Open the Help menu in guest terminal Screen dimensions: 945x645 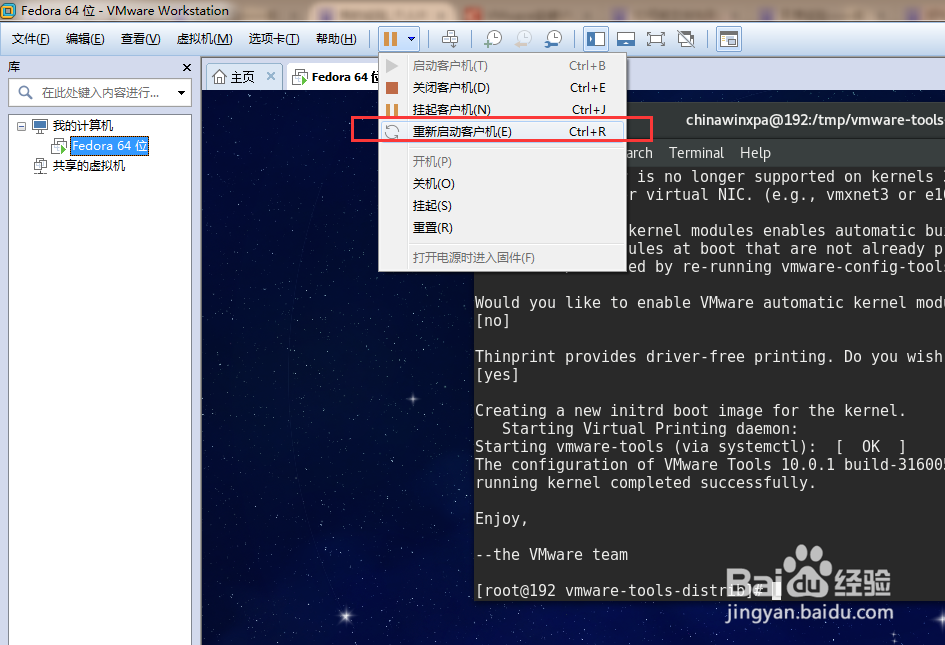[x=755, y=153]
